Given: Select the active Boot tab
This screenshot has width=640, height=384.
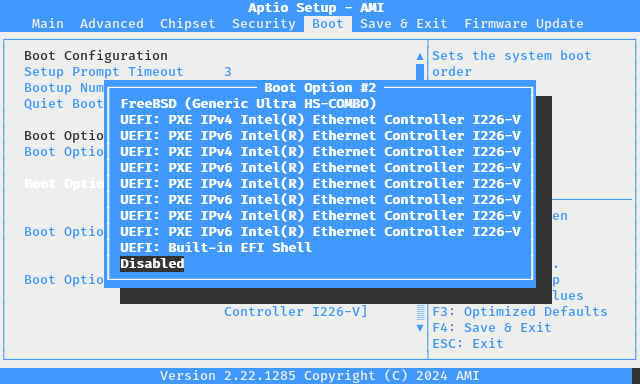Looking at the screenshot, I should [x=328, y=24].
